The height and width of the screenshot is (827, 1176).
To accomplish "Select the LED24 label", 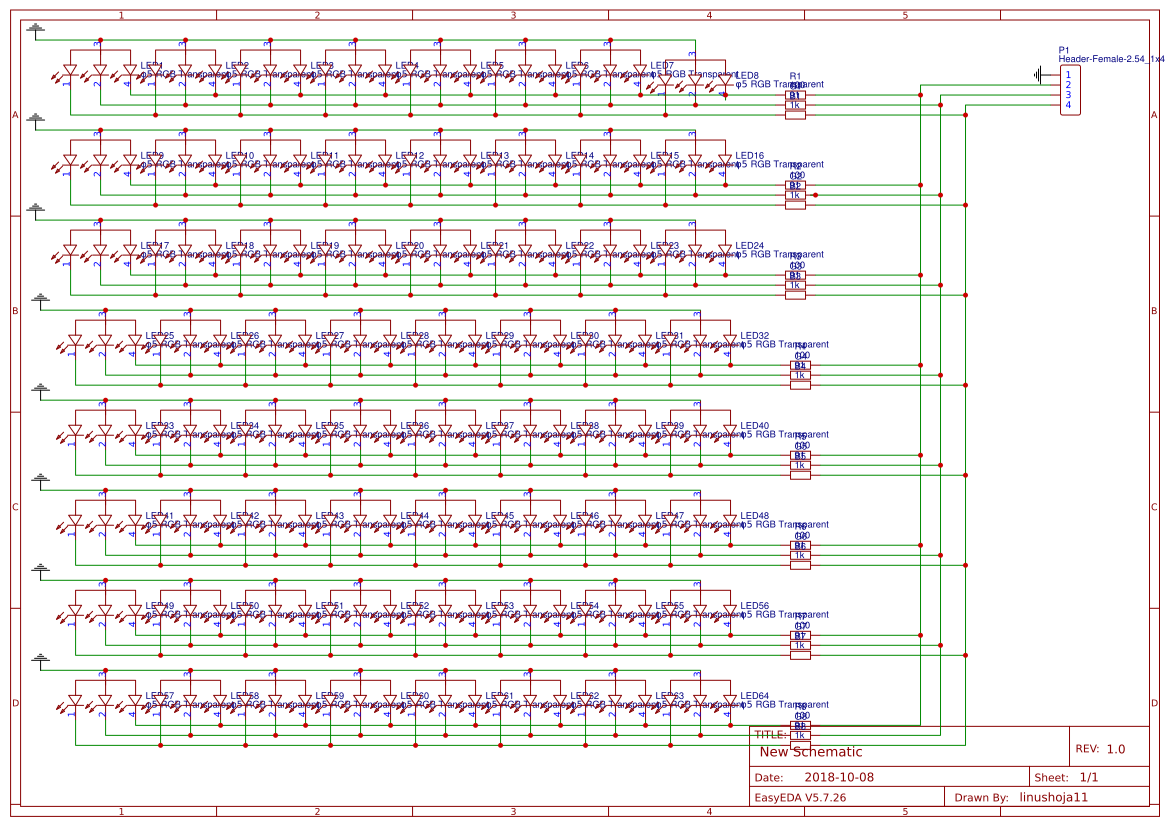I will point(749,246).
